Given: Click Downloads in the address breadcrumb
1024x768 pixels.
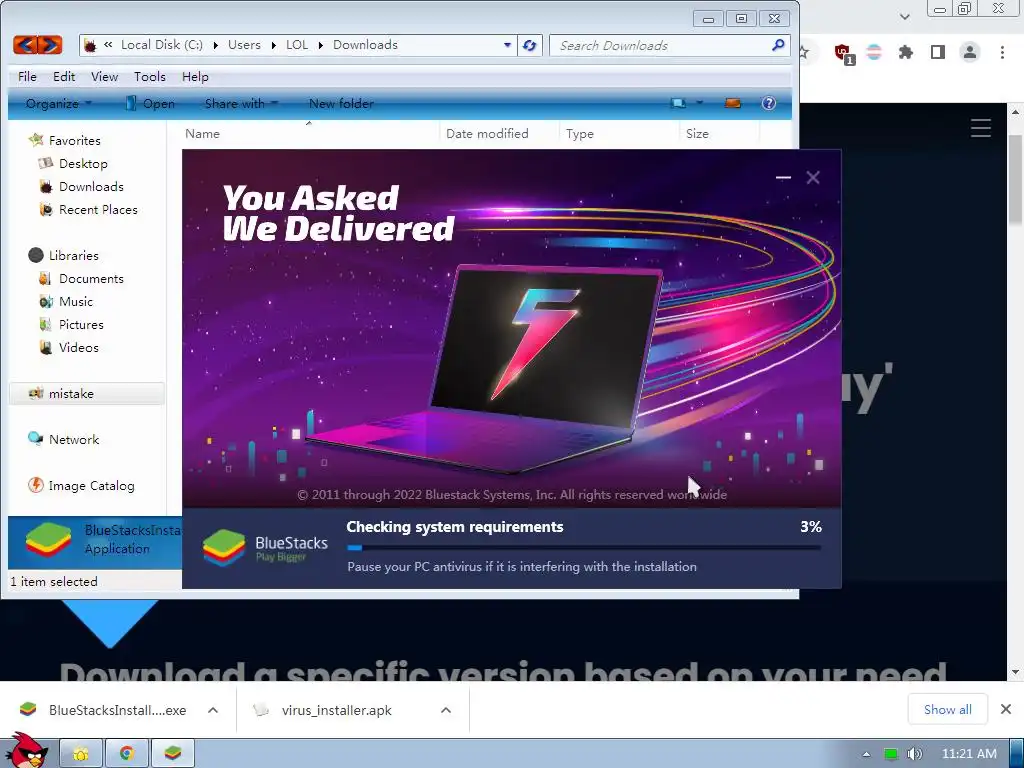Looking at the screenshot, I should tap(365, 45).
